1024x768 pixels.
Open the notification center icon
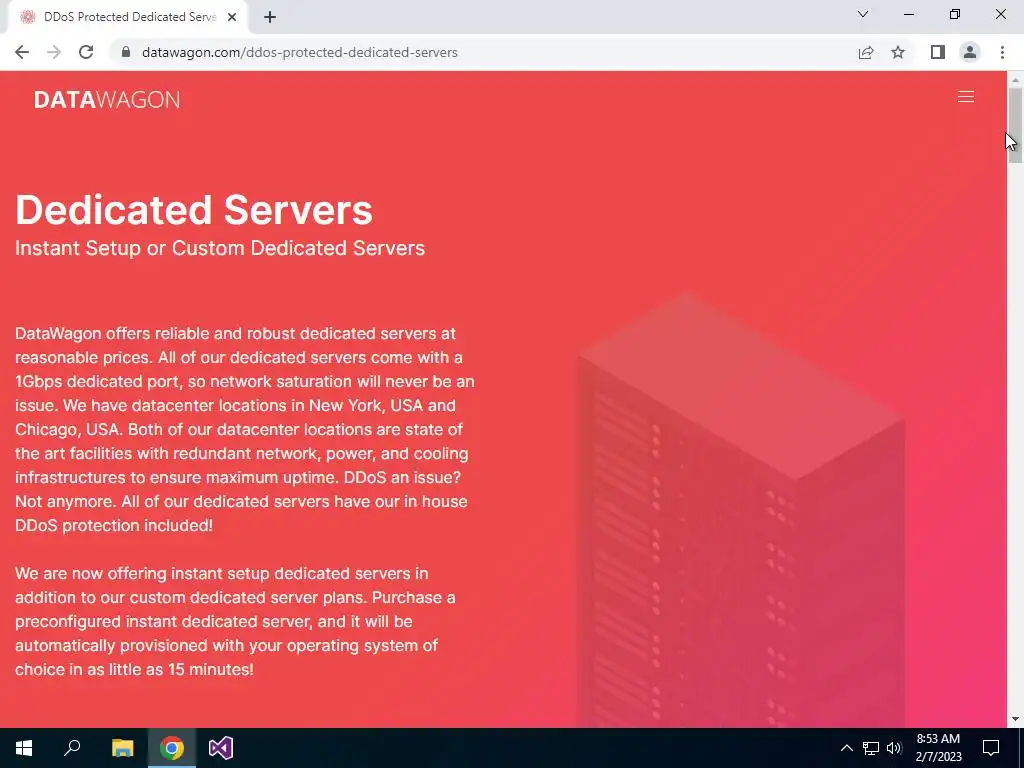[991, 748]
